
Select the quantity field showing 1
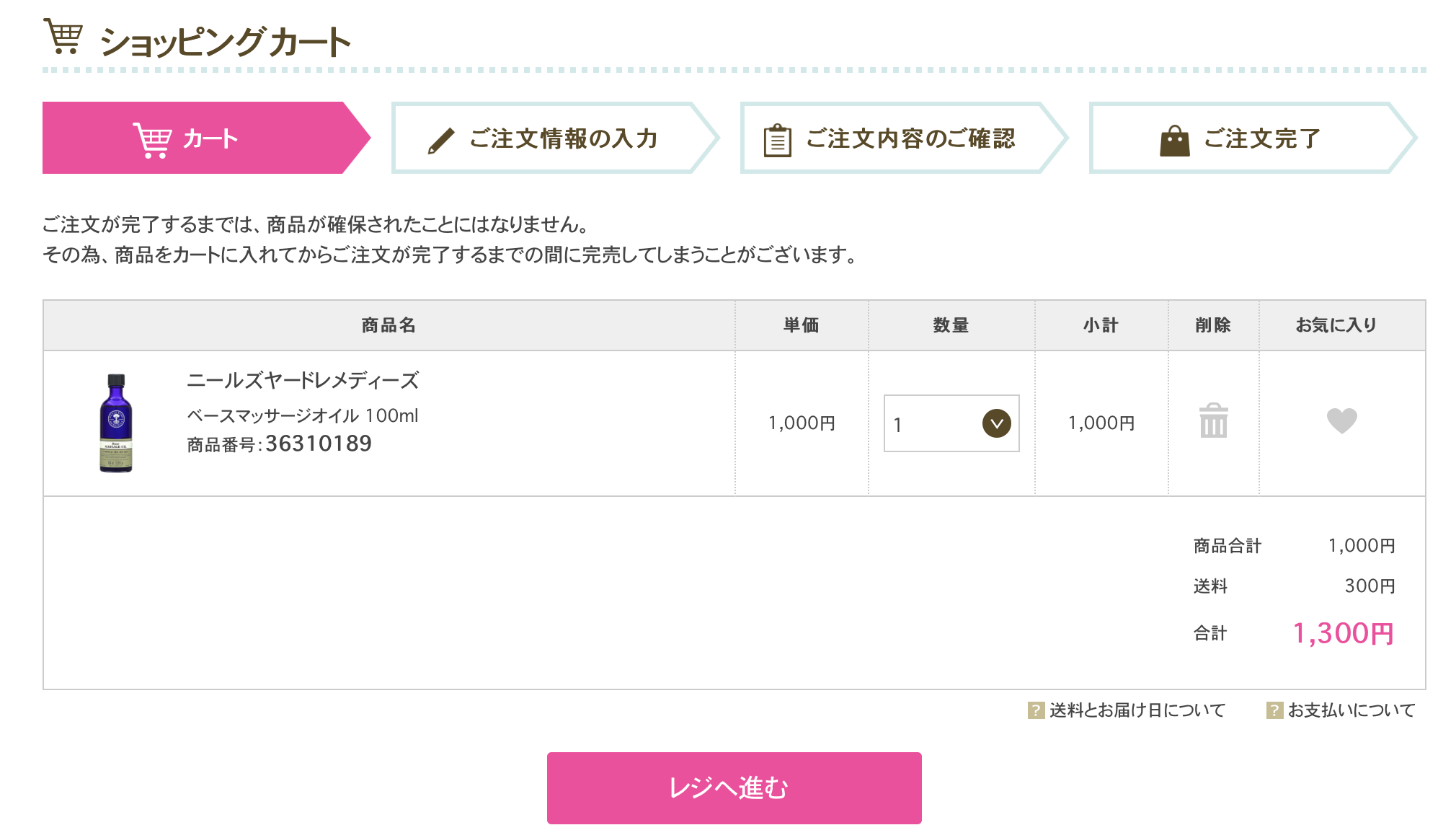pyautogui.click(x=951, y=423)
